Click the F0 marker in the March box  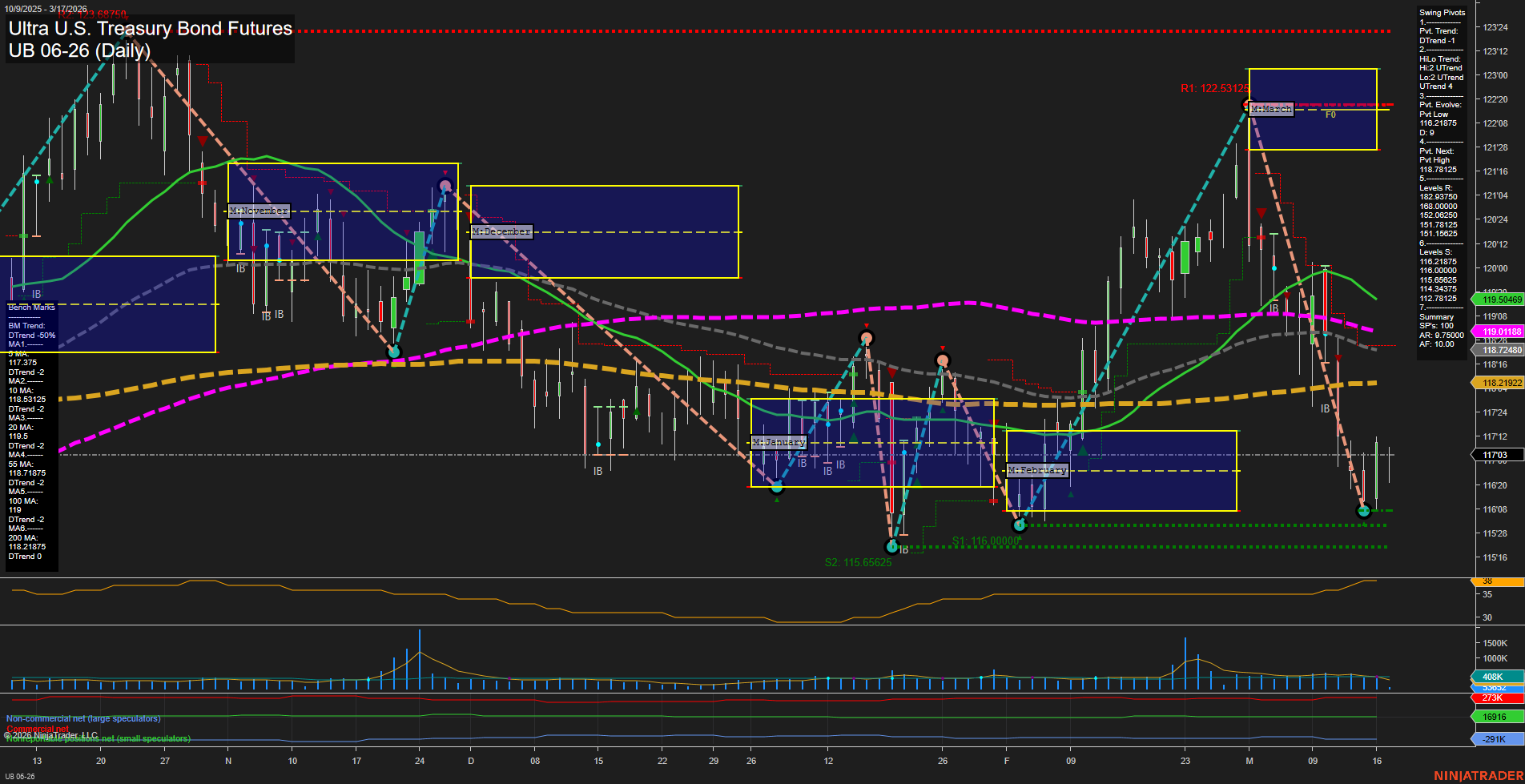coord(1330,115)
